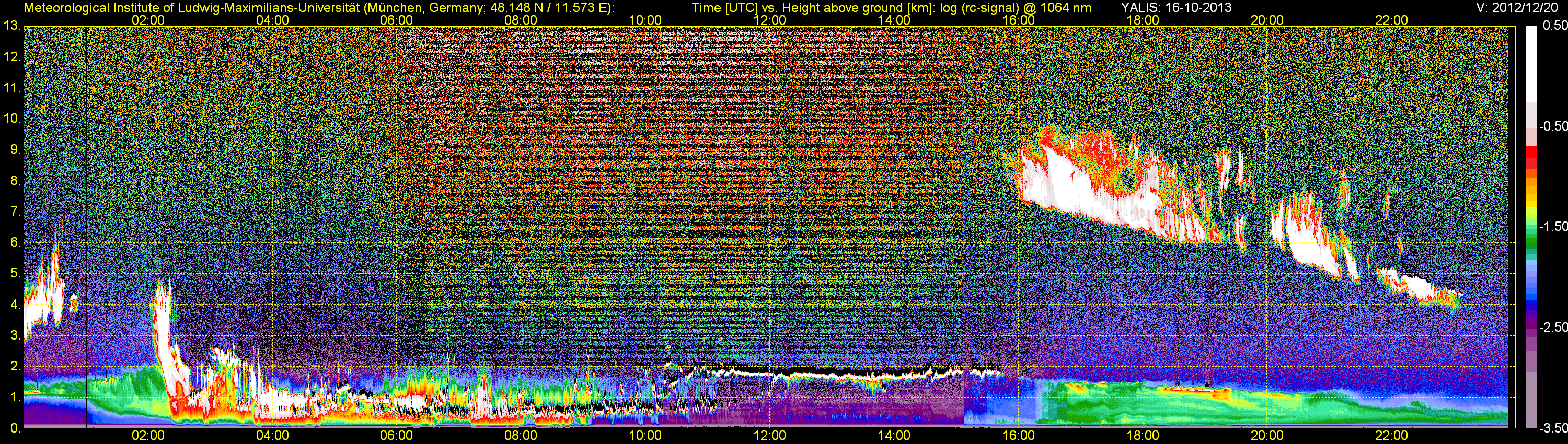Click the 22:00 label on the top time axis
This screenshot has width=1568, height=444.
tap(1391, 20)
